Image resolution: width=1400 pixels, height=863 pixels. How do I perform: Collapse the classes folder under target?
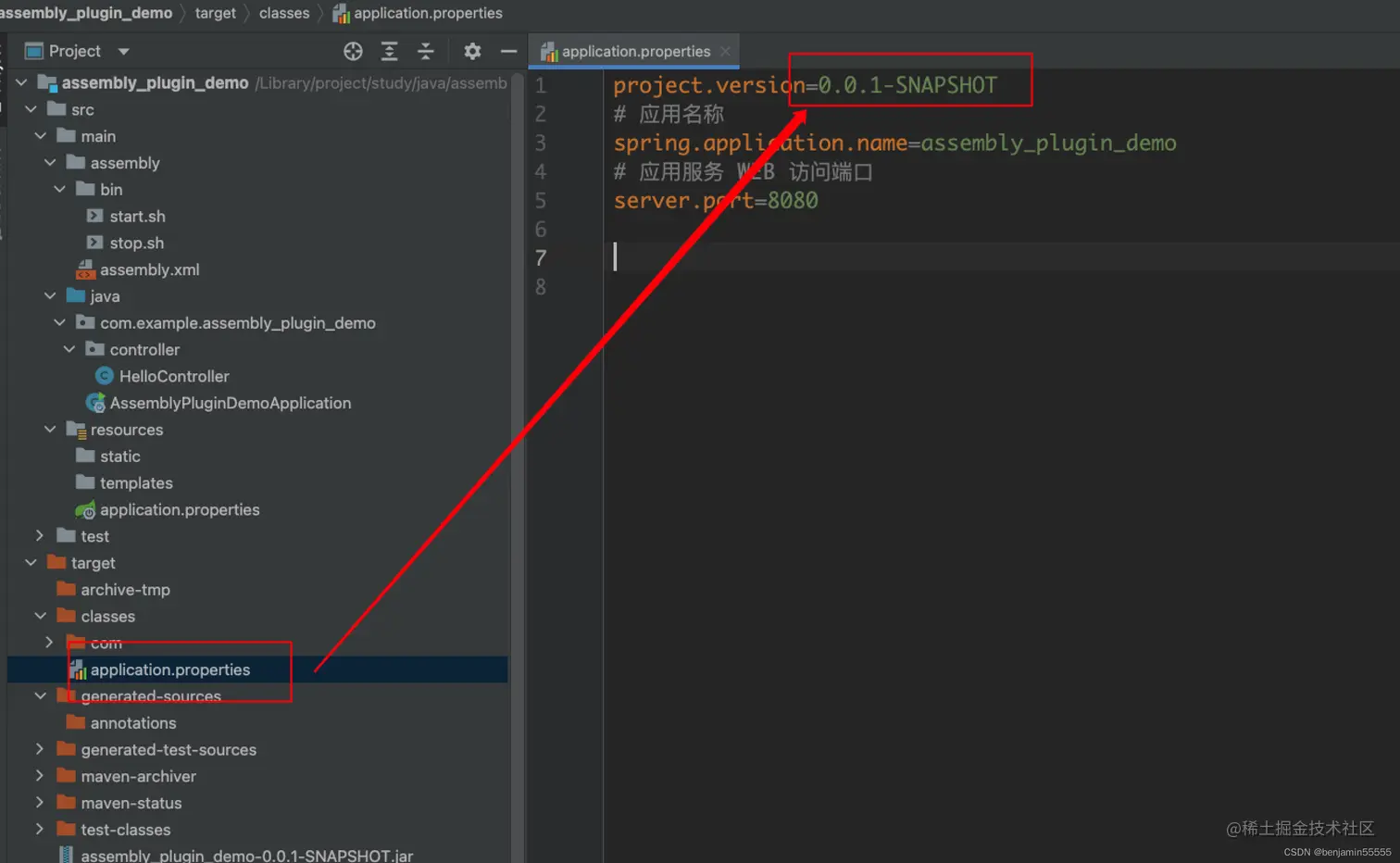[40, 616]
